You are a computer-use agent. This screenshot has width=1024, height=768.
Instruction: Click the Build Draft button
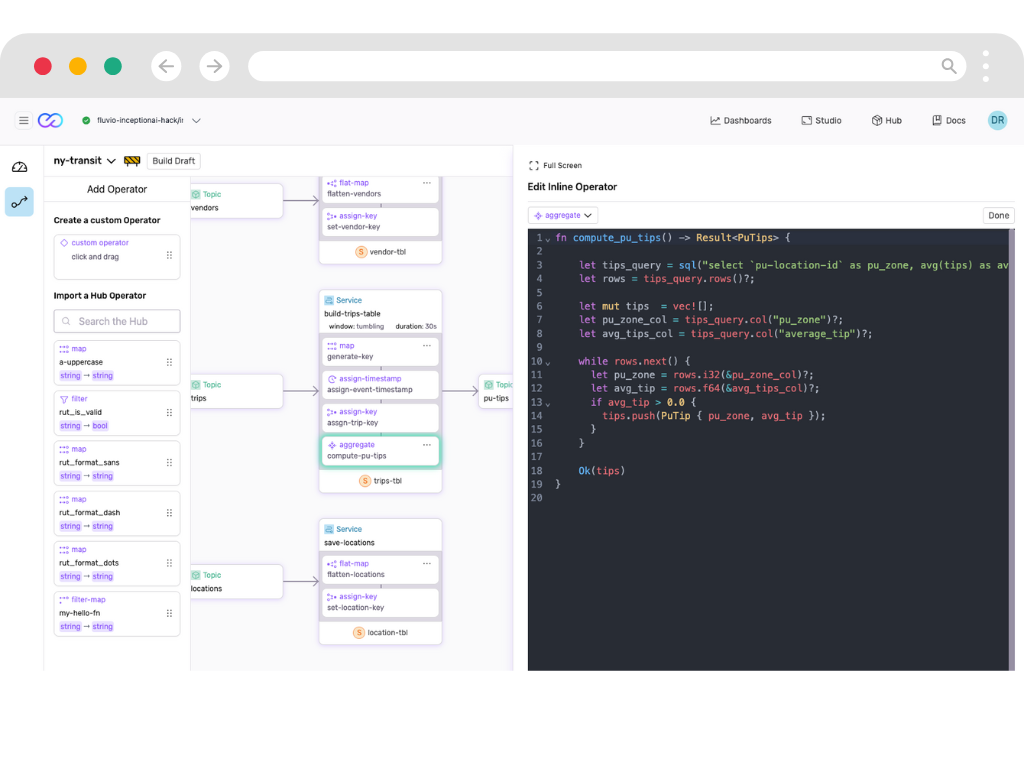(x=174, y=161)
